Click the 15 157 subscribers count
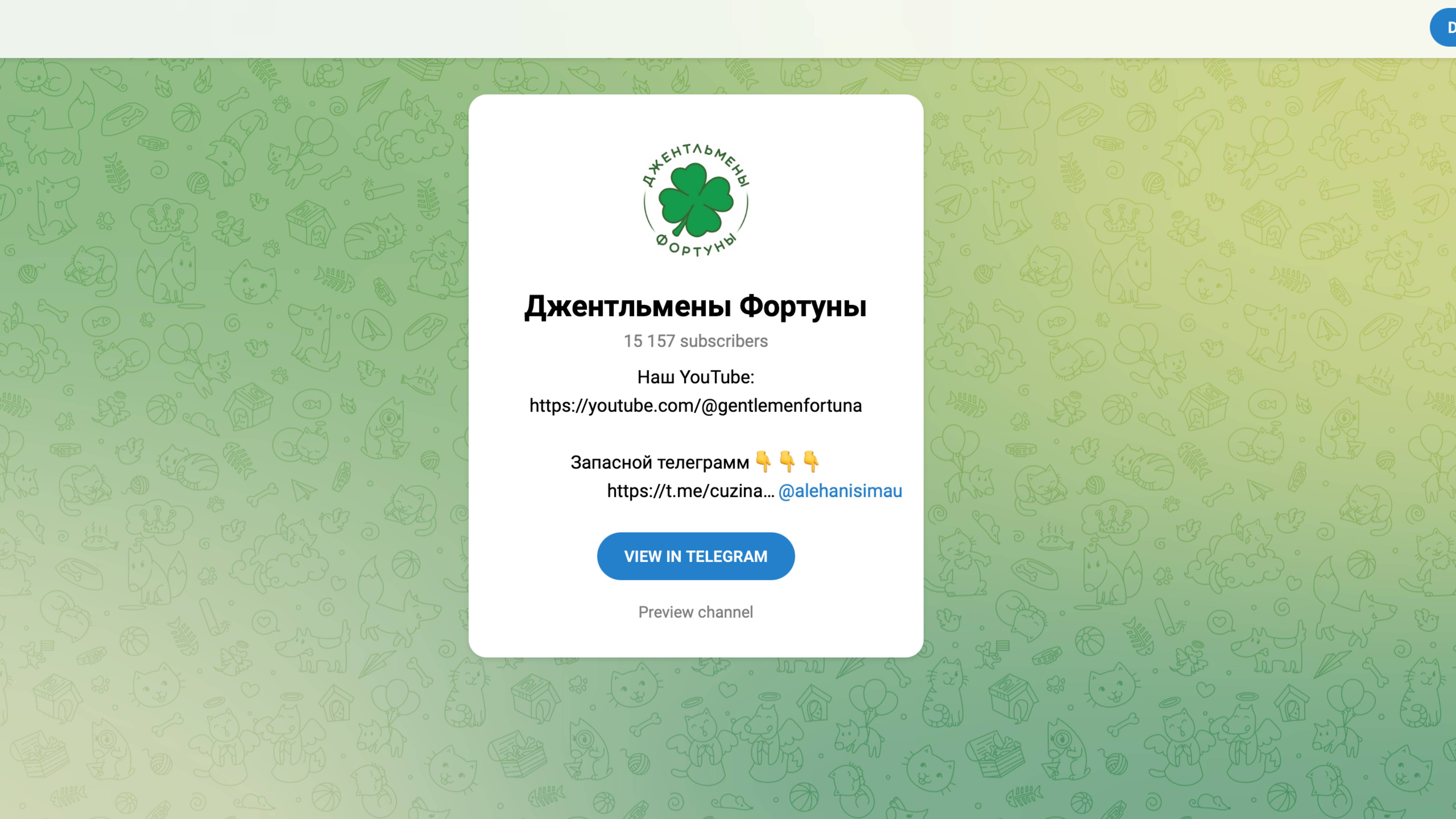This screenshot has width=1456, height=819. click(696, 341)
